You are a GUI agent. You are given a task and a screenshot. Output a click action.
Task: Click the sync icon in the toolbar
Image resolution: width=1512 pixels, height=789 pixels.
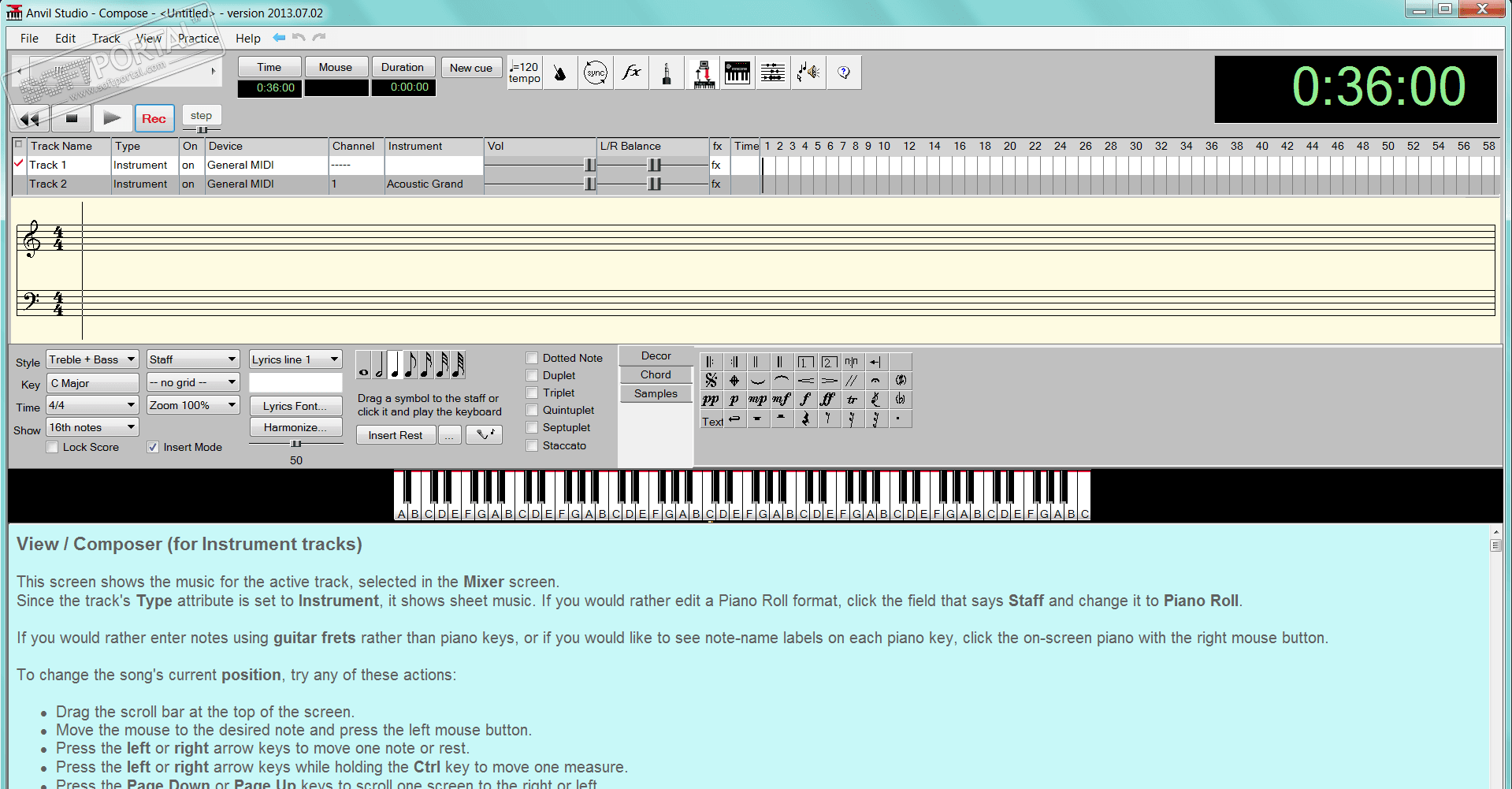pos(596,73)
